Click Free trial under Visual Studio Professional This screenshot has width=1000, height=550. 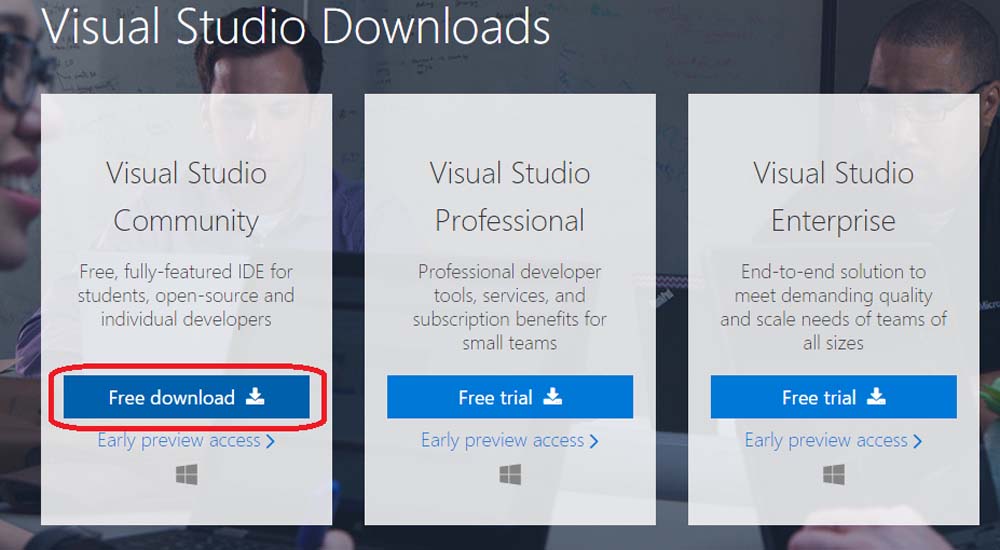(x=510, y=397)
